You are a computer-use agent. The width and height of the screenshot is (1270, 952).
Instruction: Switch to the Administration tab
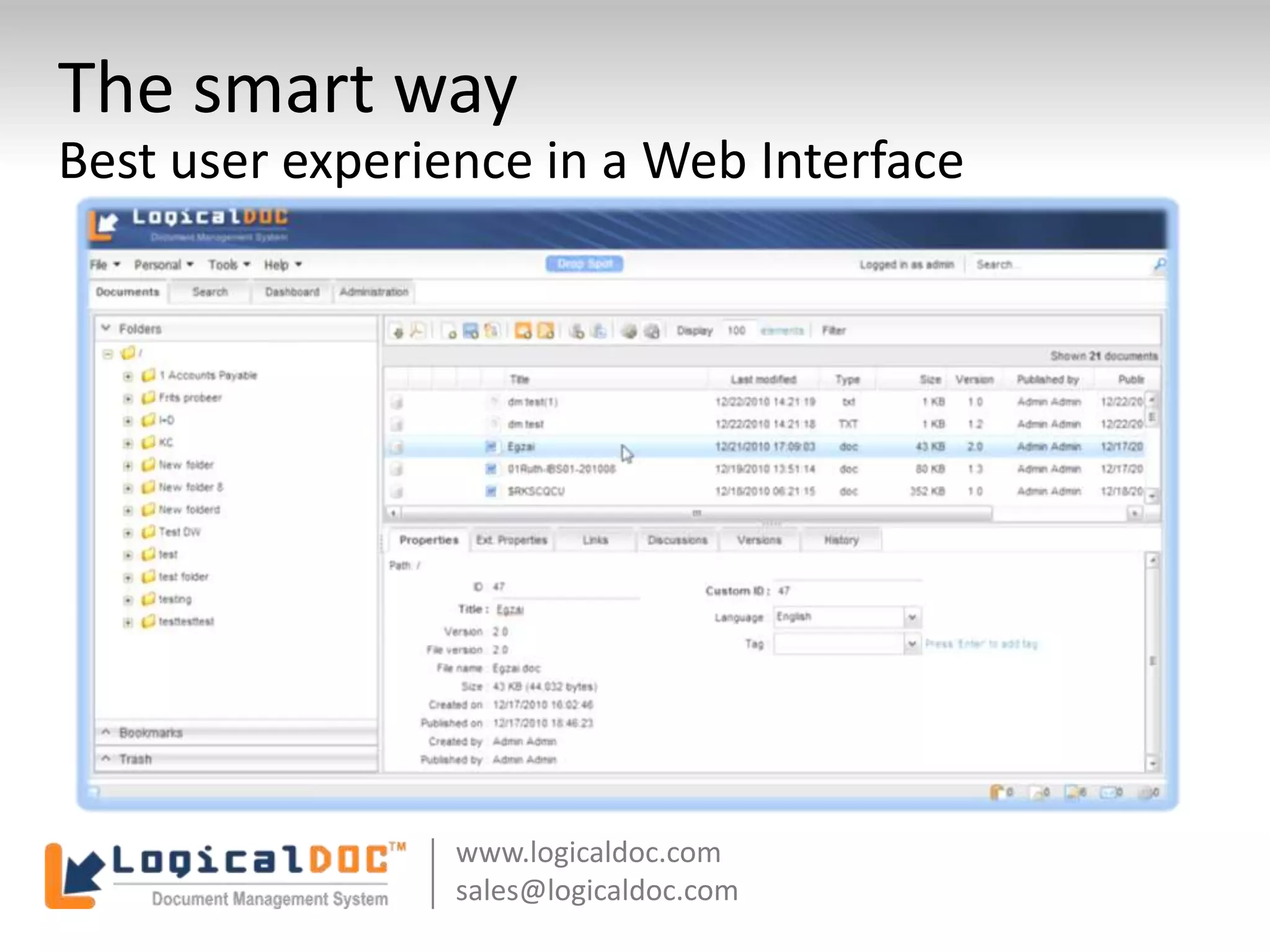click(x=374, y=292)
